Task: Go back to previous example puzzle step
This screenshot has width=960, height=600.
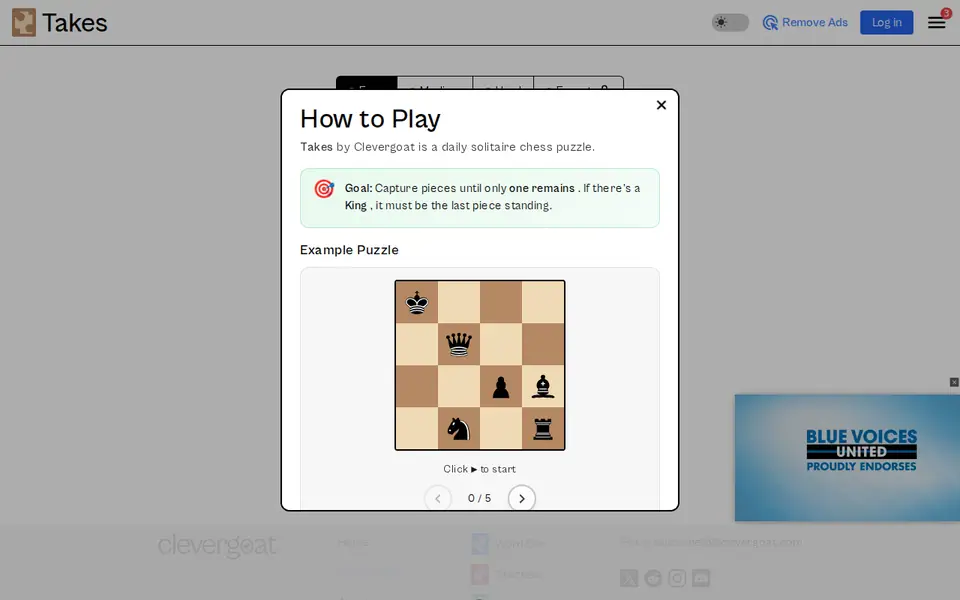Action: (x=438, y=498)
